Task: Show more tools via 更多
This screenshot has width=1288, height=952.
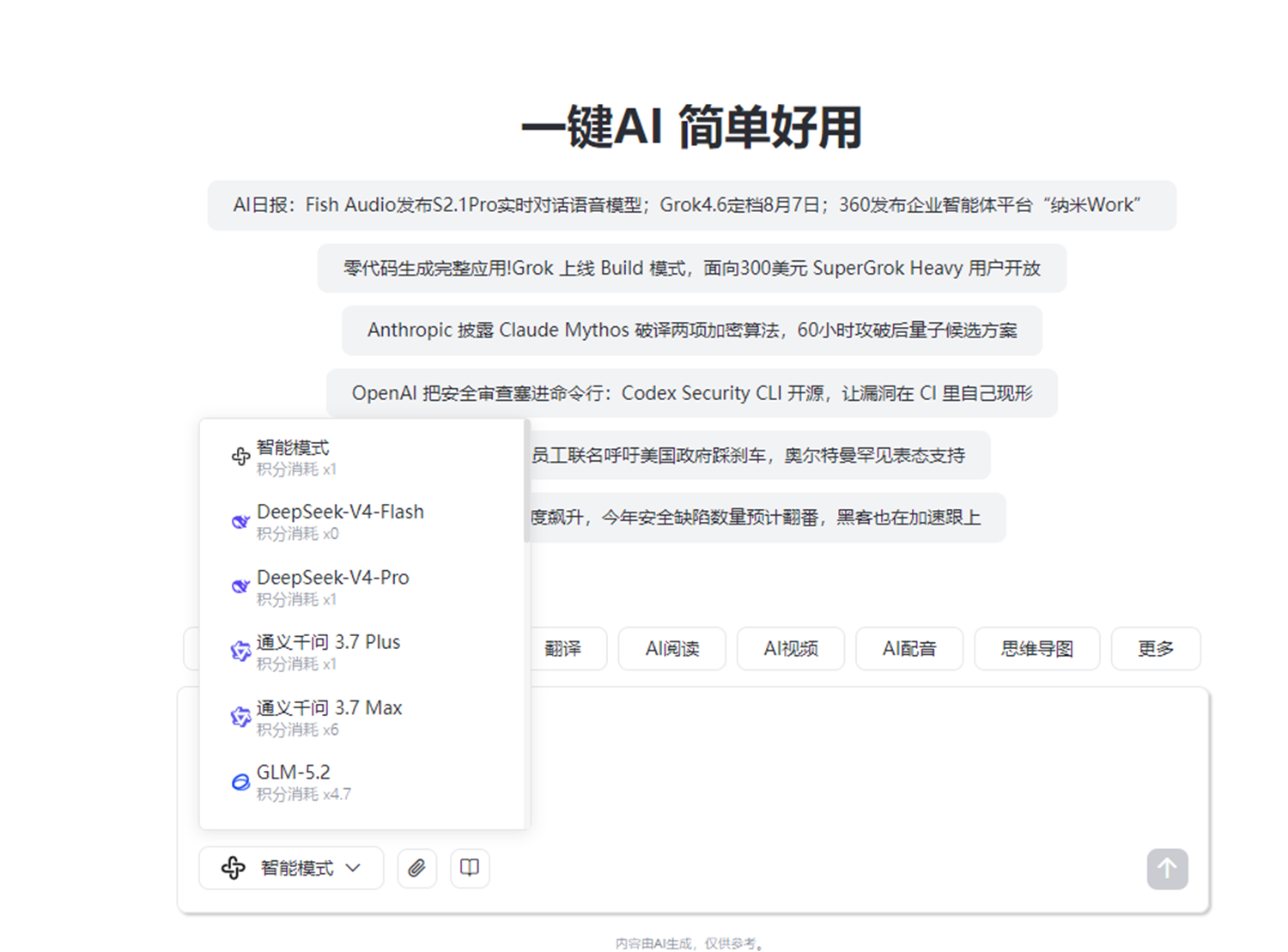Action: tap(1156, 649)
